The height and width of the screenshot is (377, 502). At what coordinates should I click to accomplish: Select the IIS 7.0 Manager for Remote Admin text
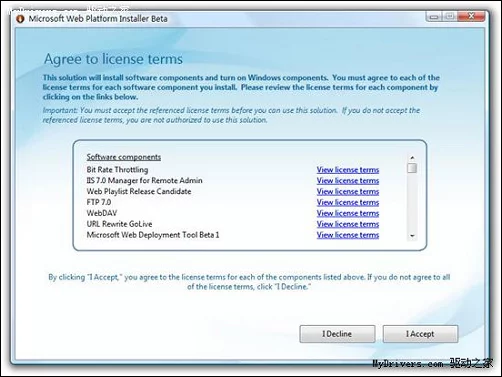(x=144, y=180)
